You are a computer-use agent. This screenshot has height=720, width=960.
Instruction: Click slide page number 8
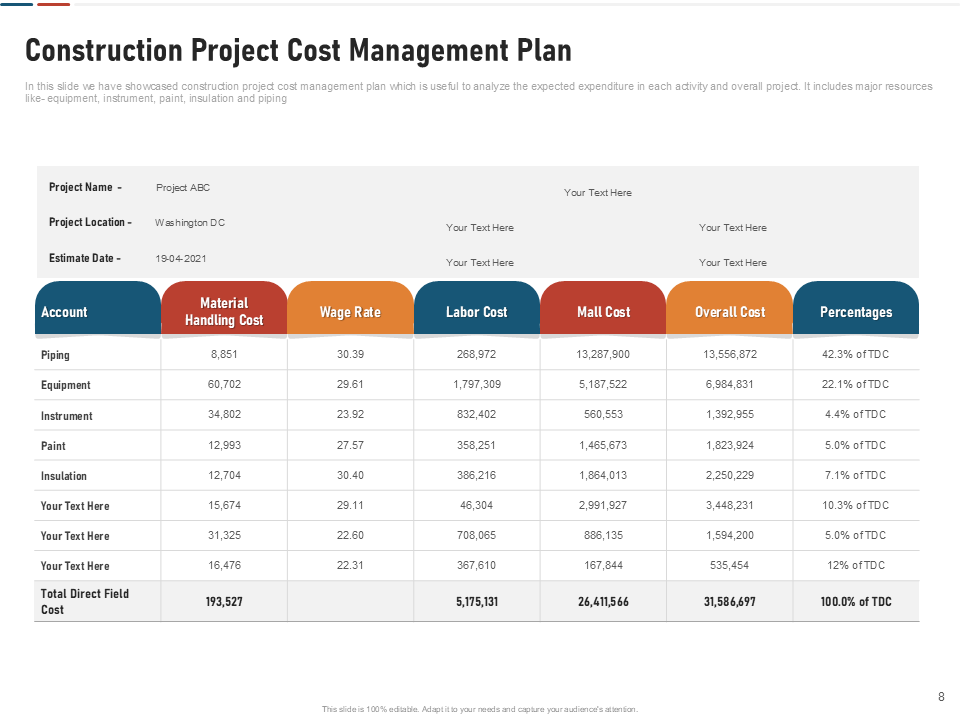click(x=941, y=697)
